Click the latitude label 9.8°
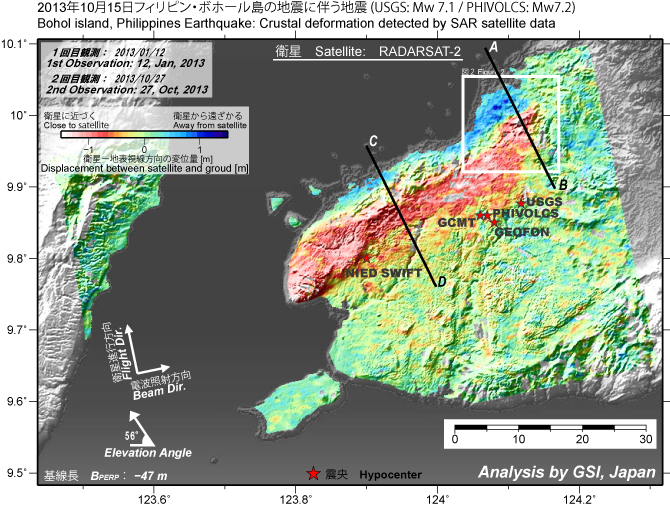The width and height of the screenshot is (670, 508). tap(17, 258)
